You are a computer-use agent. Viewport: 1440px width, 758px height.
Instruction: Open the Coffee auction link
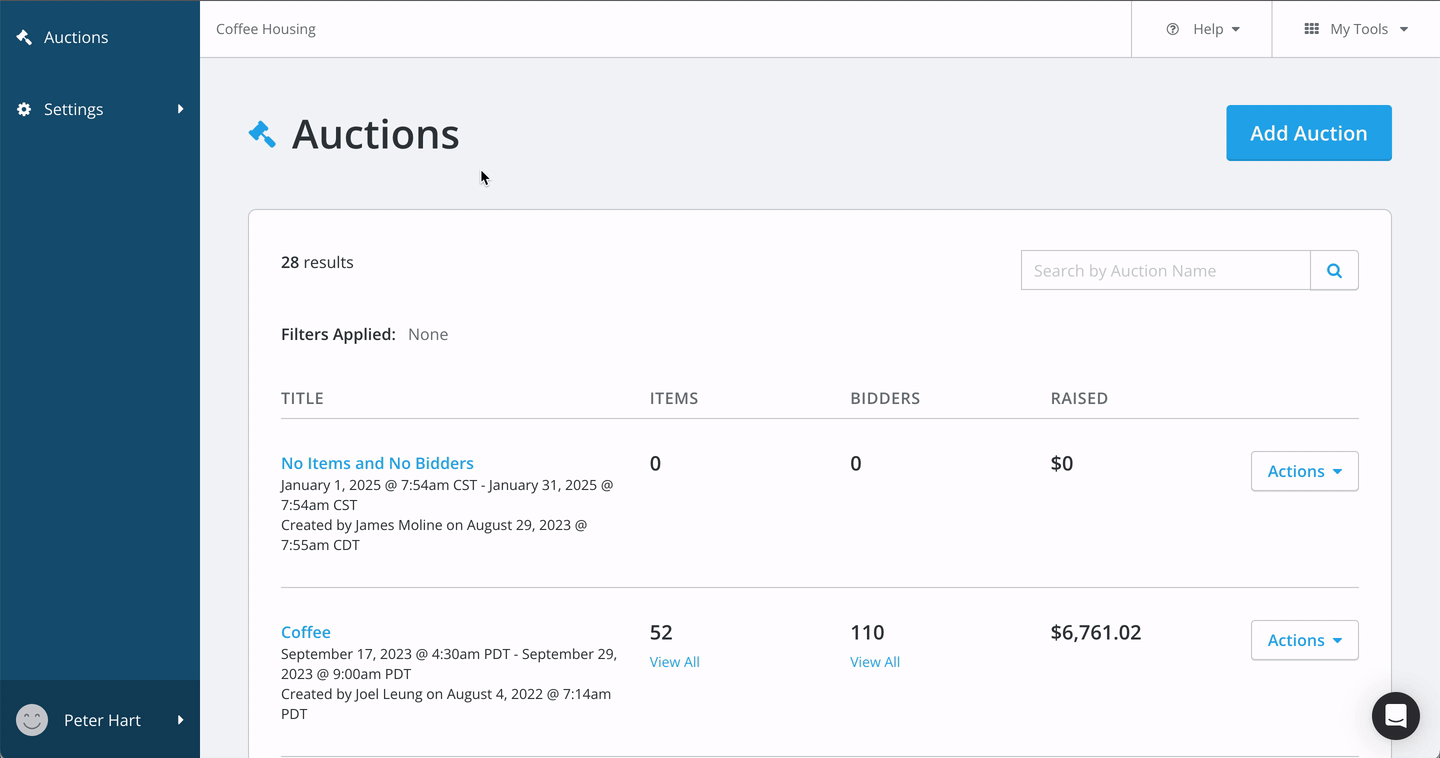click(x=305, y=632)
